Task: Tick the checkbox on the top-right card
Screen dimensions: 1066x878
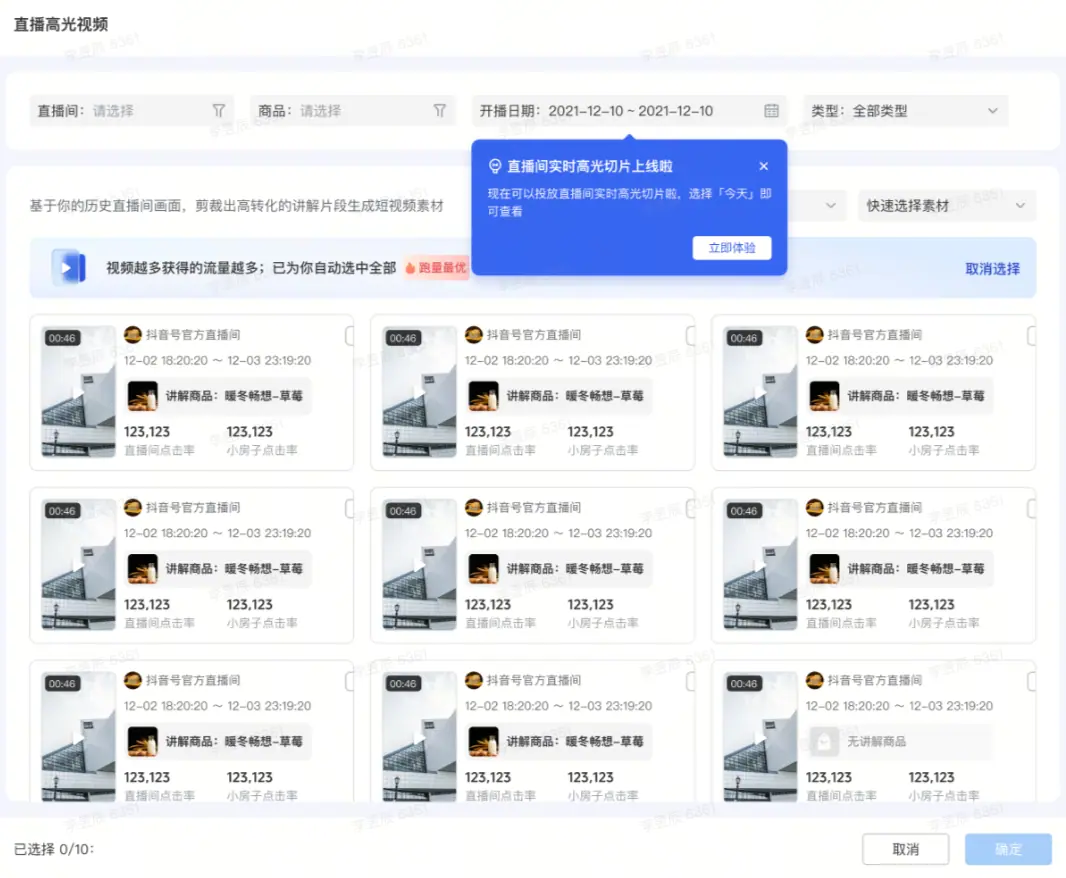Action: pos(1031,335)
